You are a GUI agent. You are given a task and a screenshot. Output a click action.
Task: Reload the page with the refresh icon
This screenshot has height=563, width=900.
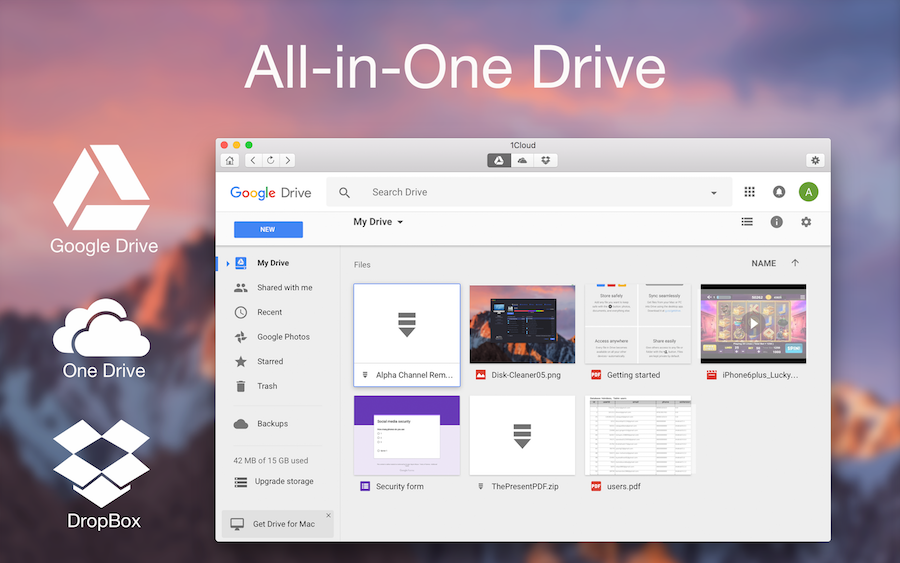[270, 161]
